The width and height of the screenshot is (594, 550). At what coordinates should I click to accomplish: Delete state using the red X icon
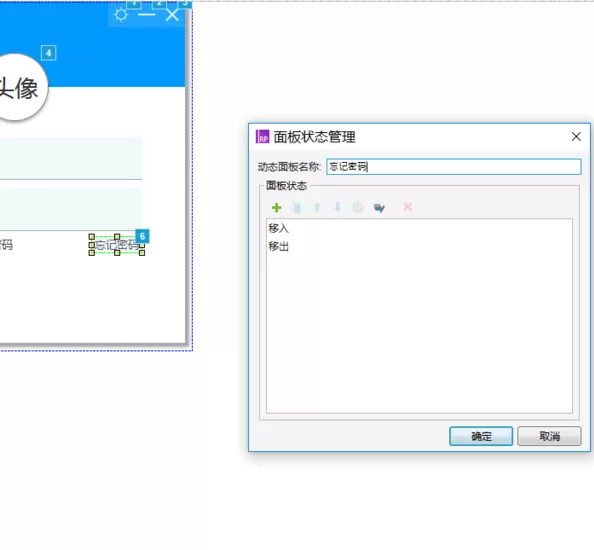click(x=408, y=207)
